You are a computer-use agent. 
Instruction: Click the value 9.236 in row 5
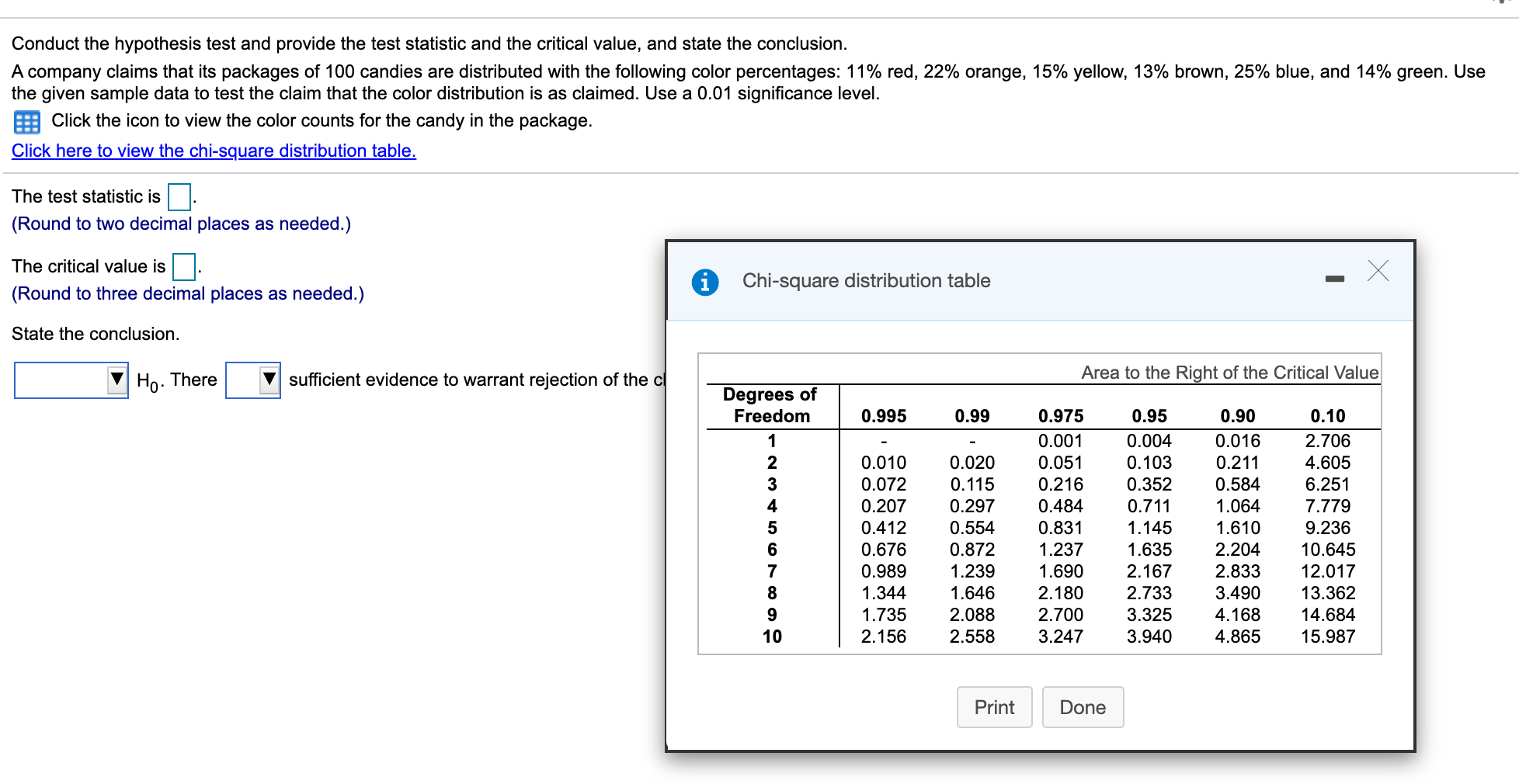pyautogui.click(x=1328, y=528)
